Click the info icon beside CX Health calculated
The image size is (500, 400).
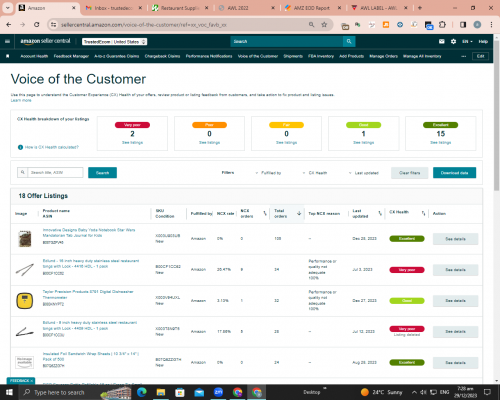[x=20, y=147]
